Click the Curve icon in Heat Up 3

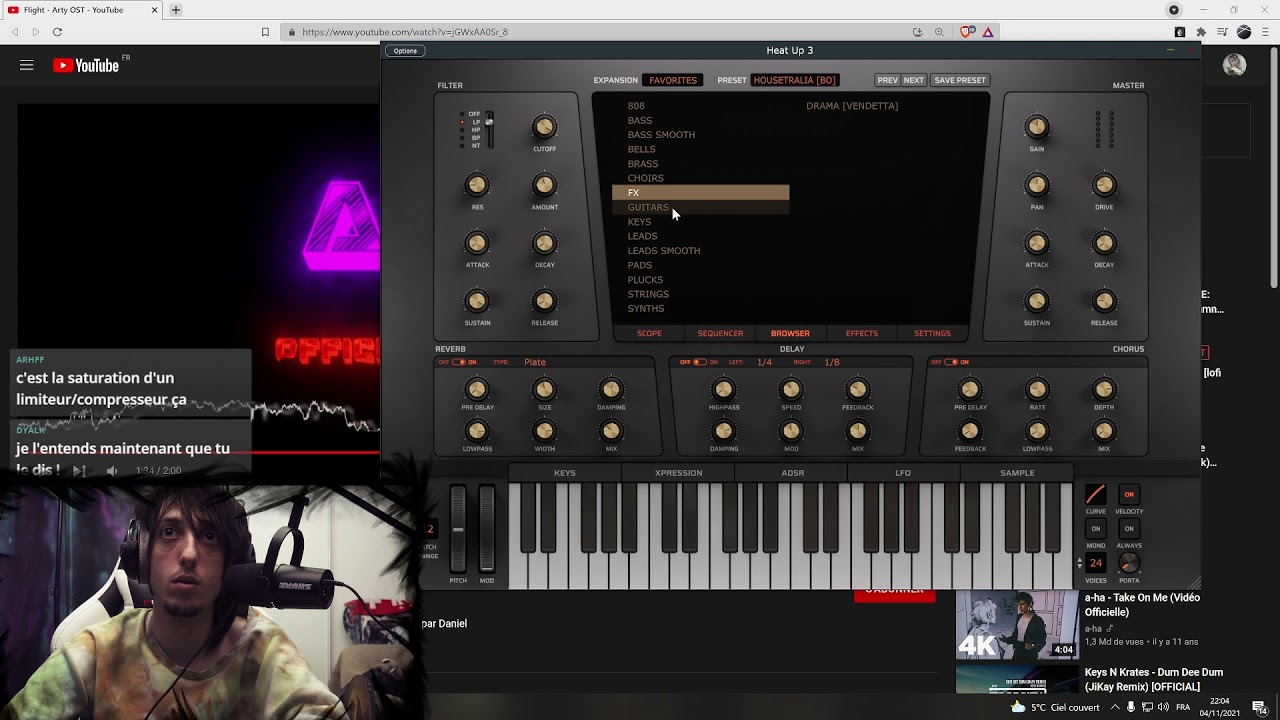pos(1096,494)
